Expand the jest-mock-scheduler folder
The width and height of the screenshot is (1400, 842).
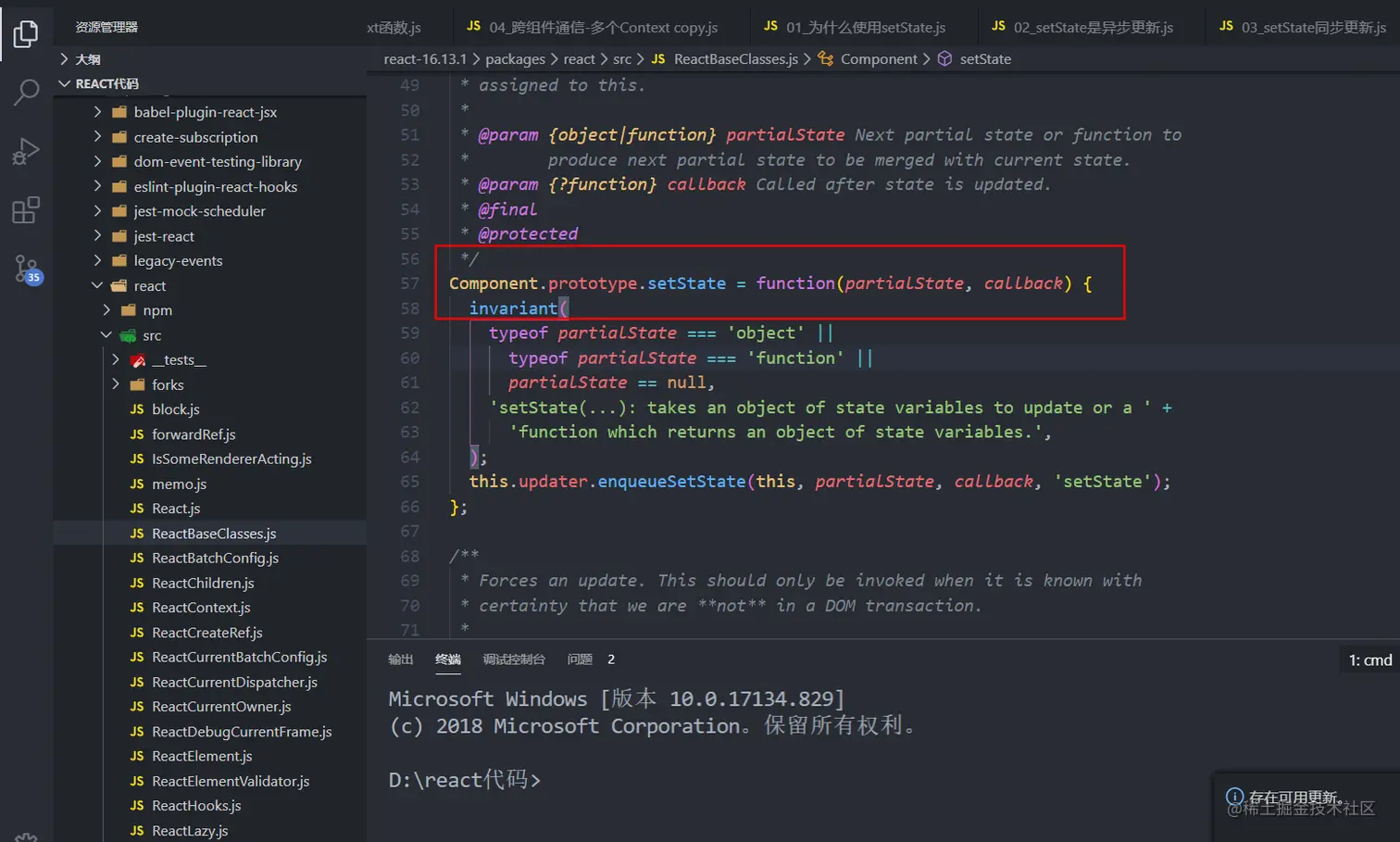click(x=97, y=211)
